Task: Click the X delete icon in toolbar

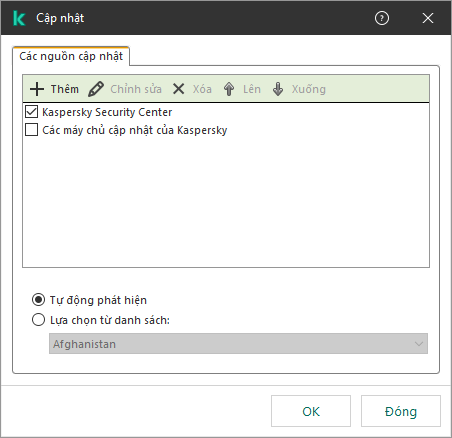Action: tap(179, 89)
